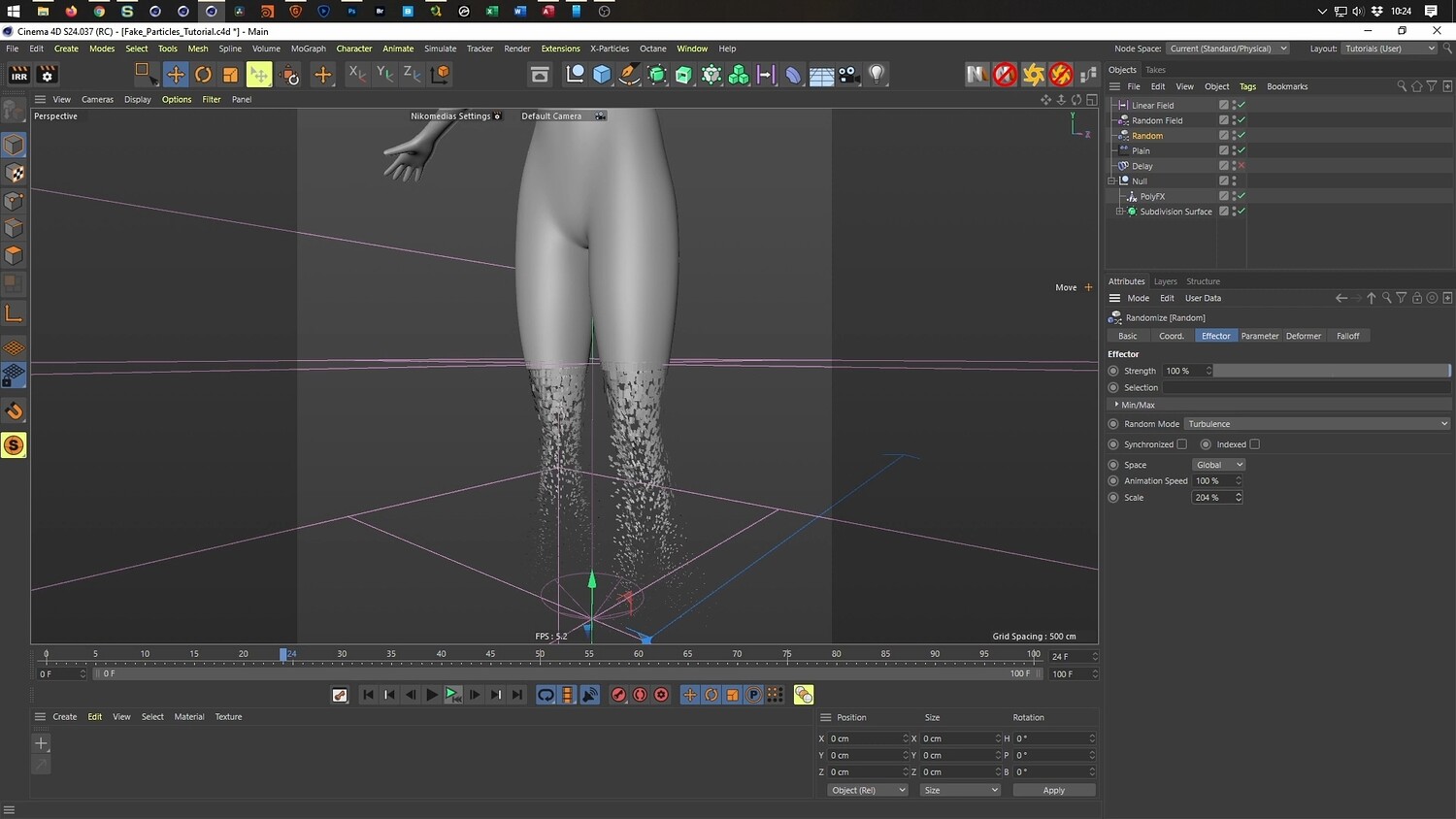The image size is (1456, 819).
Task: Enable the Synchronized checkbox
Action: (1181, 444)
